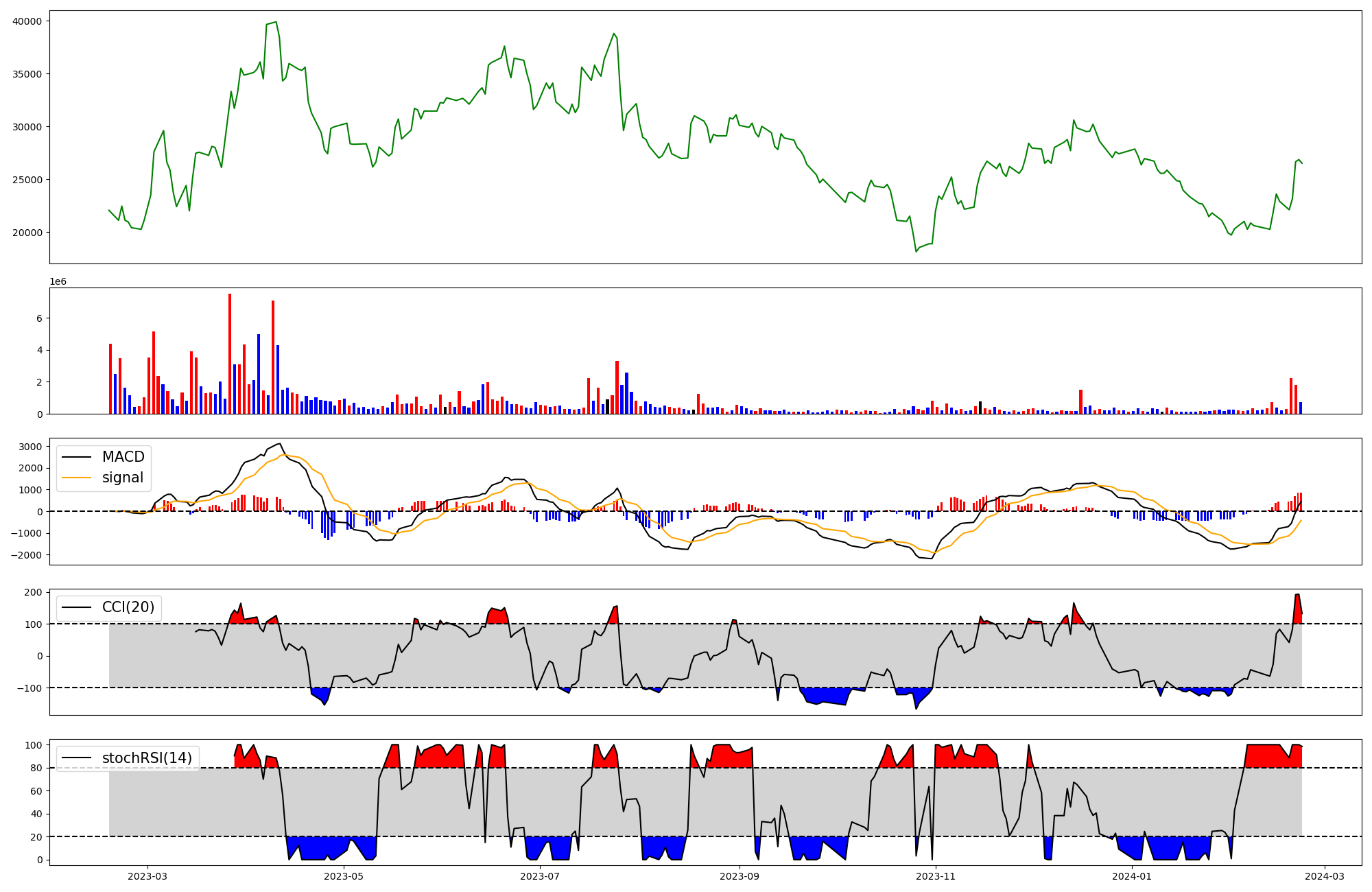Screen dimensions: 1372x892
Task: Click the 2023-05 date tick label
Action: (343, 876)
